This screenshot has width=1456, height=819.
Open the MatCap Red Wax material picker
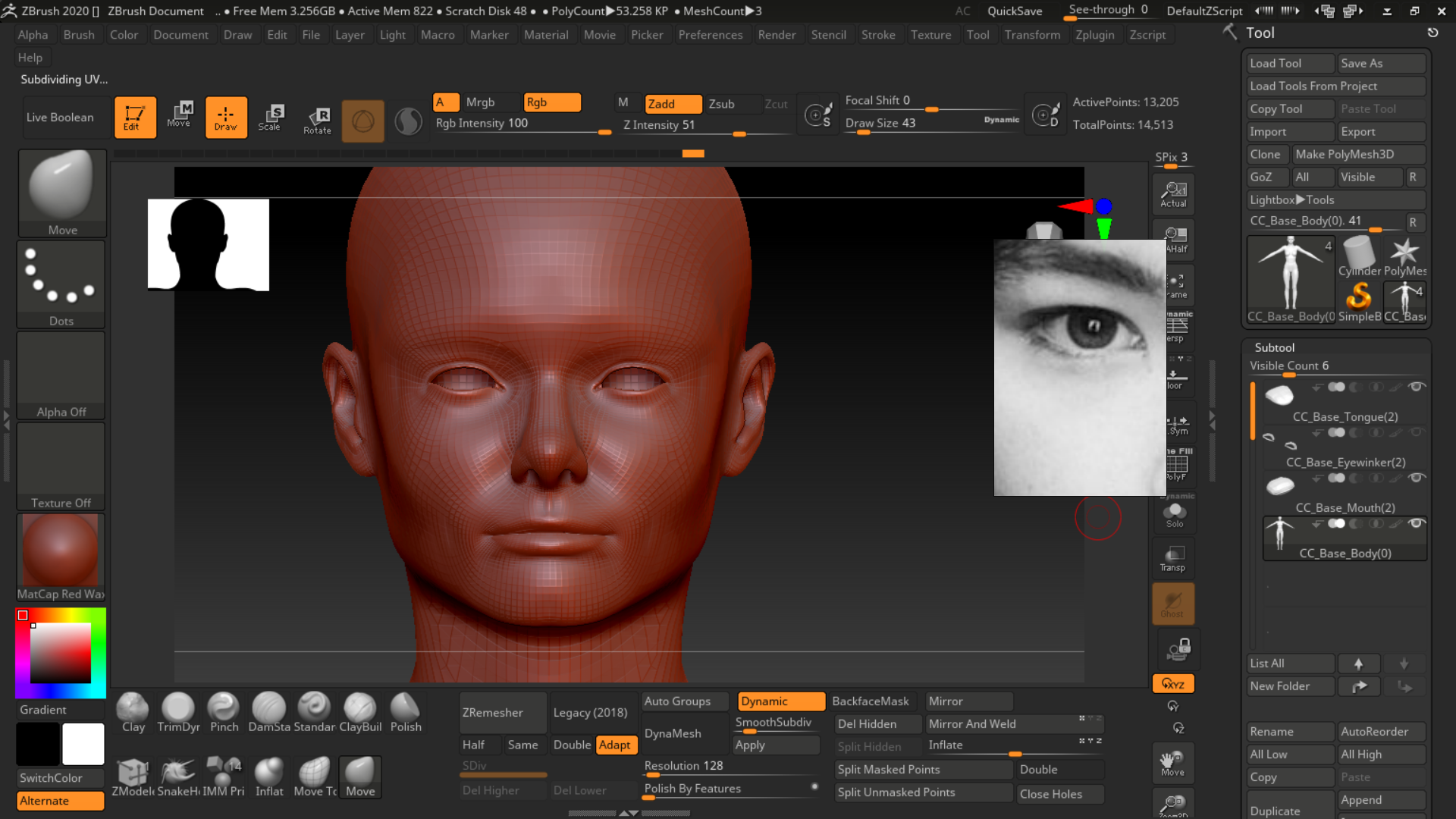[x=61, y=557]
